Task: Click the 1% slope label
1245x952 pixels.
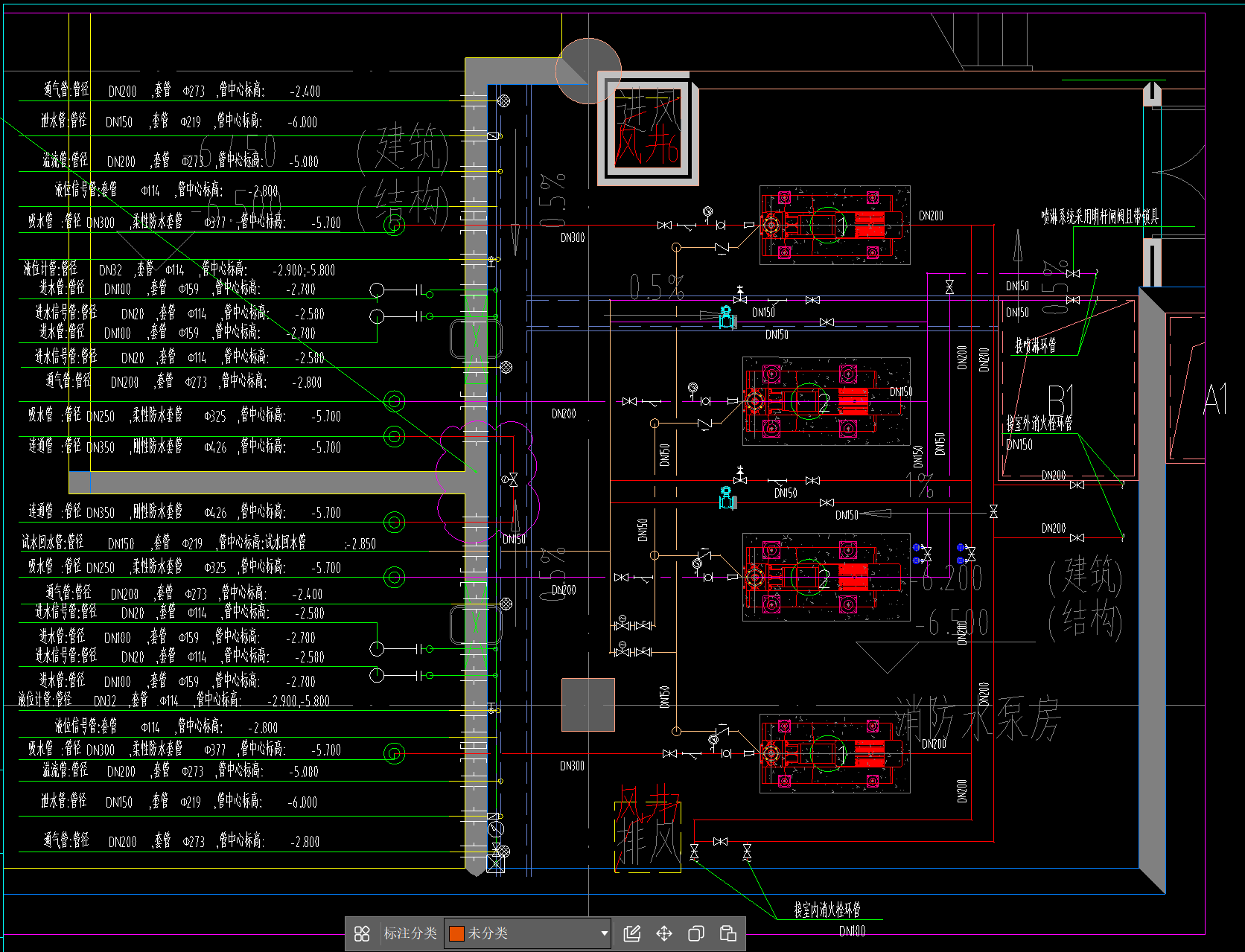Action: tap(920, 485)
